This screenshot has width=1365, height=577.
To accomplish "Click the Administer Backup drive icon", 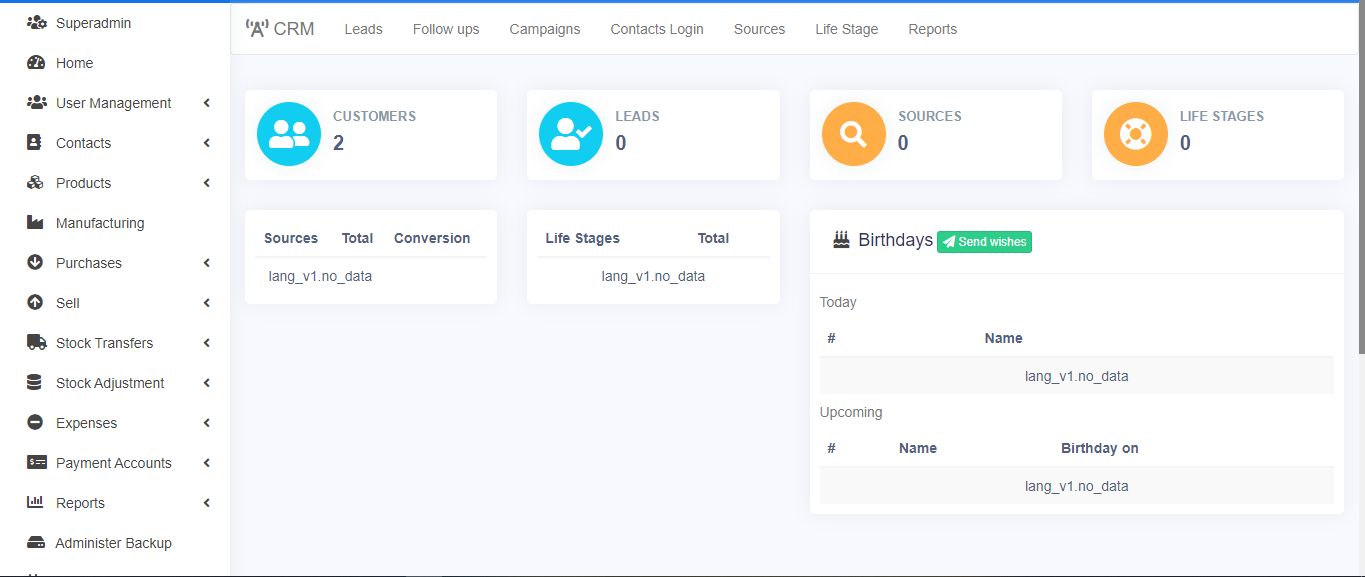I will click(36, 543).
